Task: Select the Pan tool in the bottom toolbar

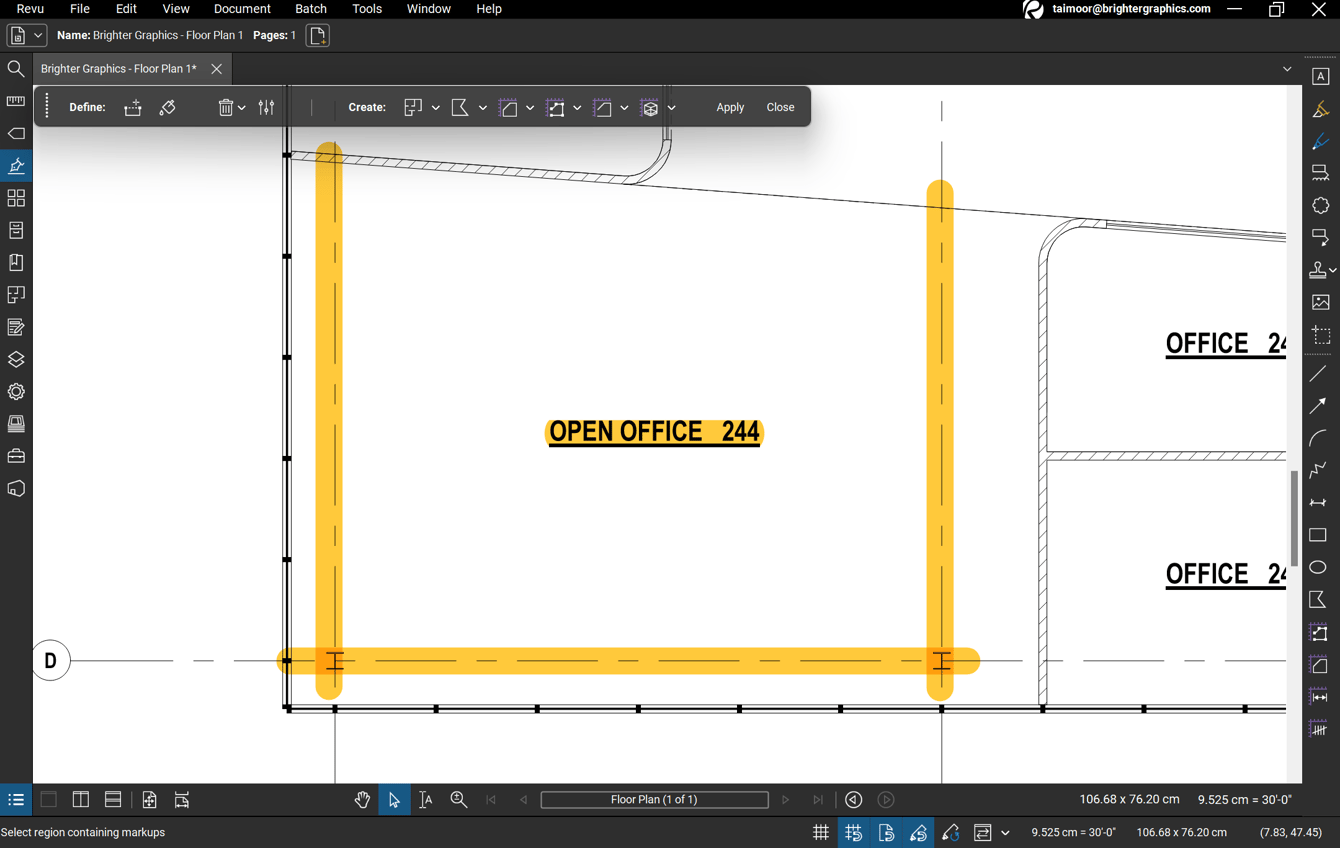Action: (x=362, y=799)
